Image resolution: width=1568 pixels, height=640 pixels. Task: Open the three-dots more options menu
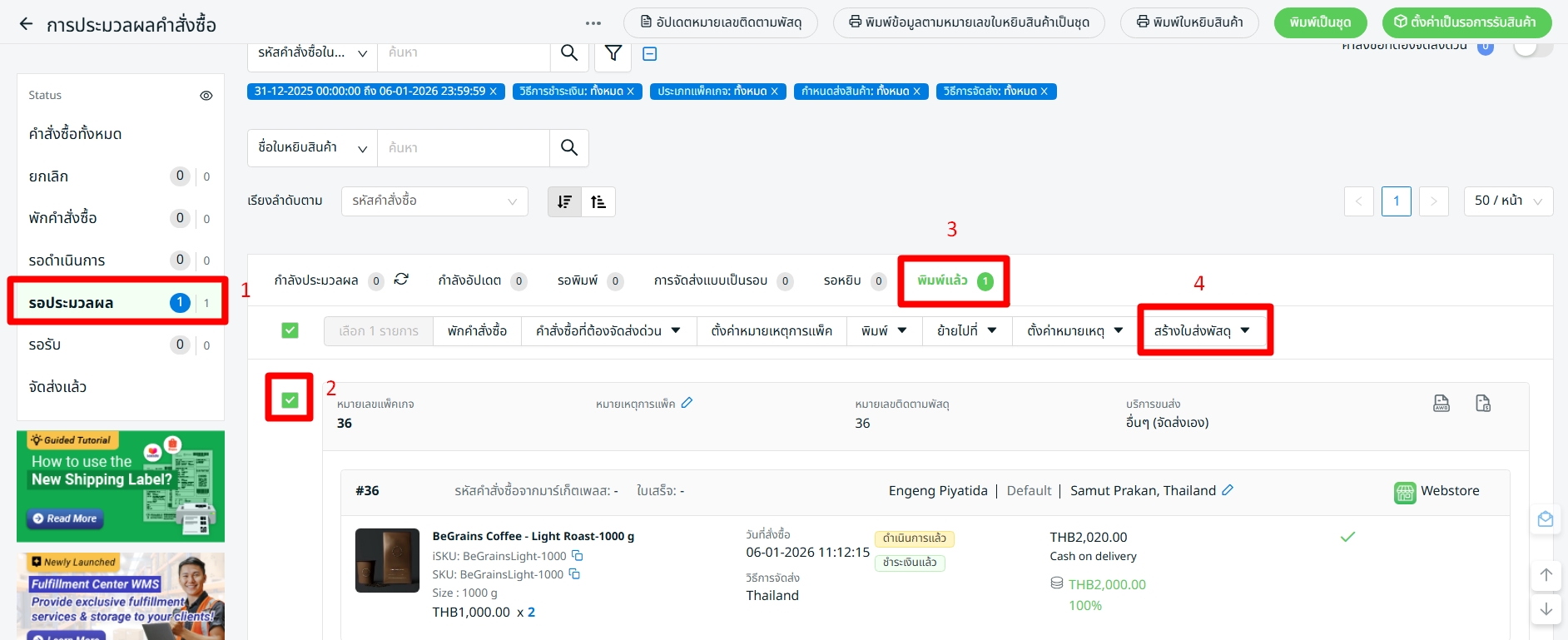point(593,23)
